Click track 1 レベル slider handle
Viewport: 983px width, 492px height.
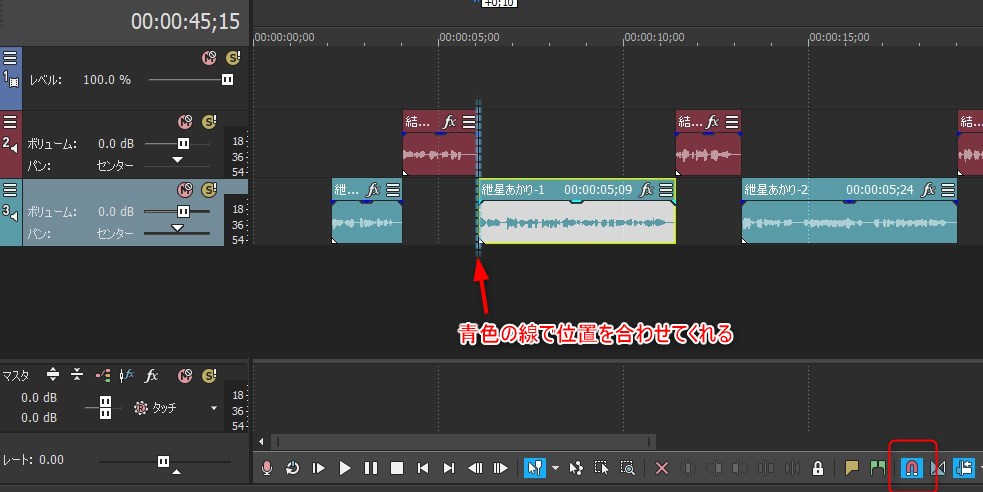[228, 80]
